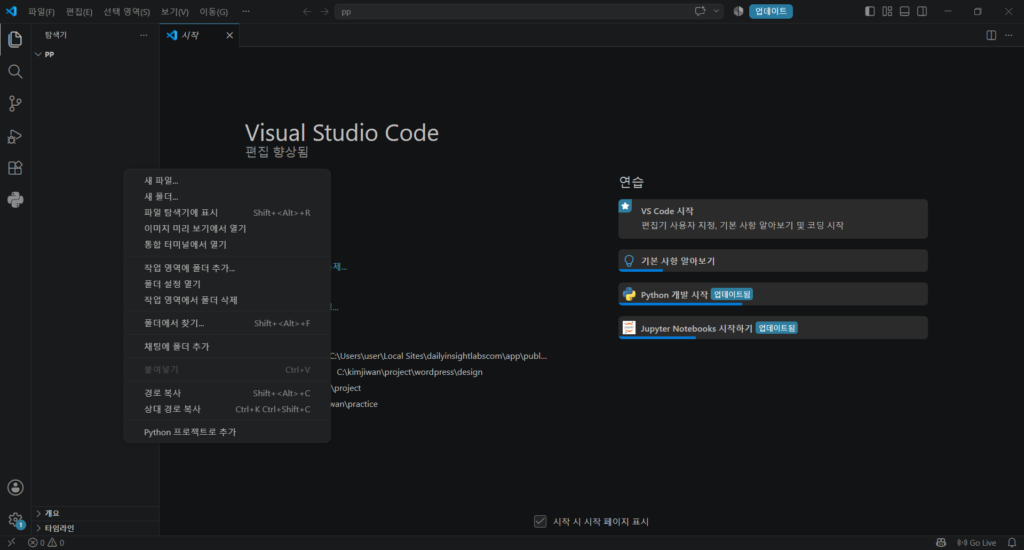Image resolution: width=1024 pixels, height=550 pixels.
Task: Open command center dropdown arrow
Action: 716,11
